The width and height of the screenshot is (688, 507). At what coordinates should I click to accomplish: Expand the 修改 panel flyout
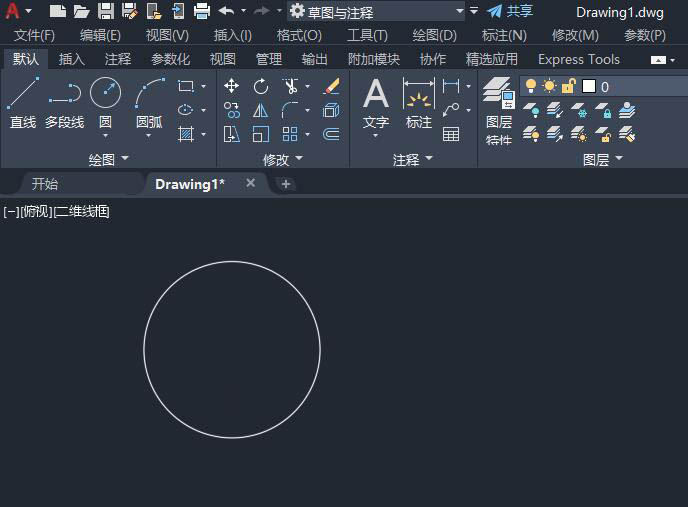283,159
